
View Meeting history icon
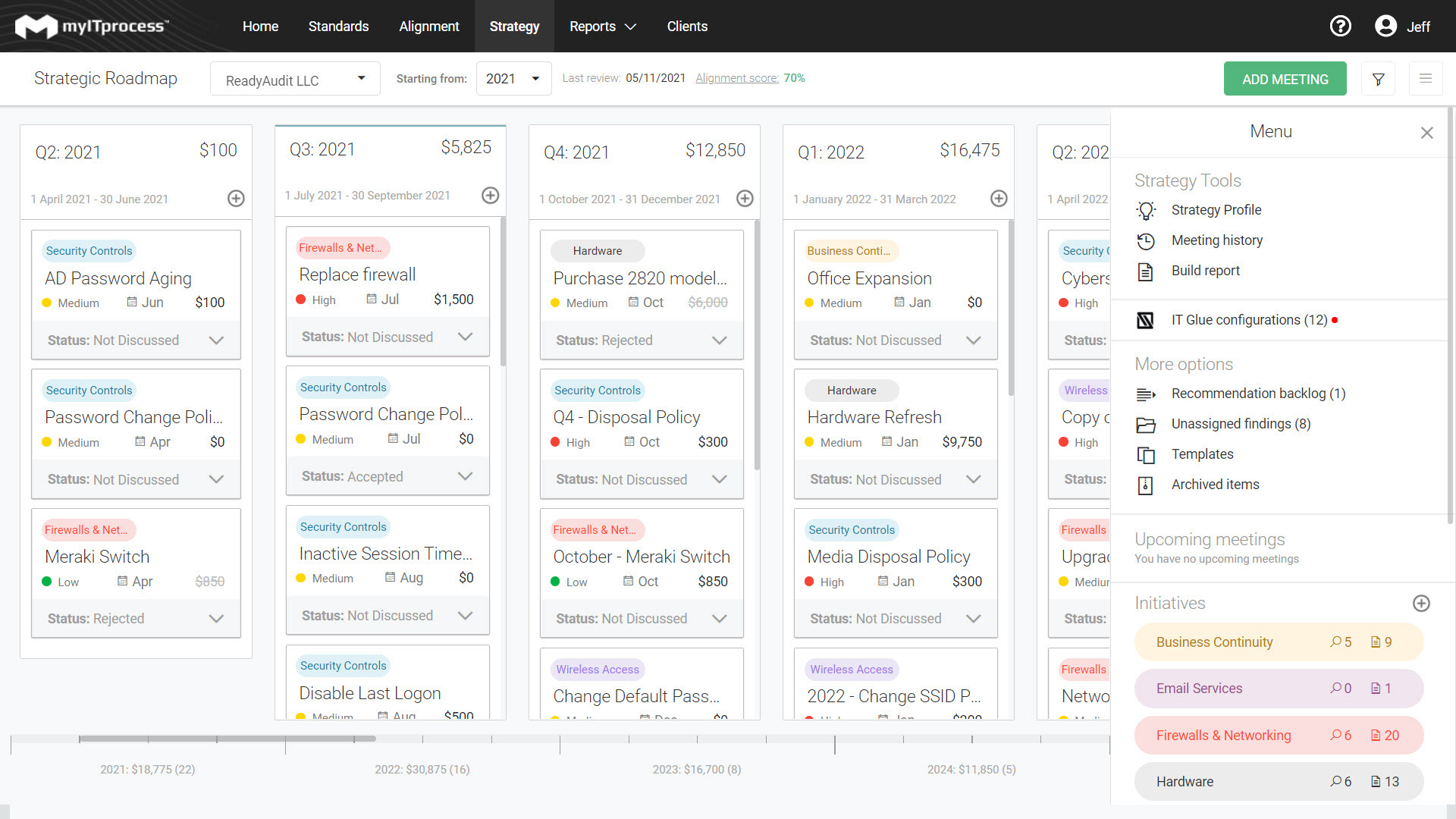point(1147,240)
